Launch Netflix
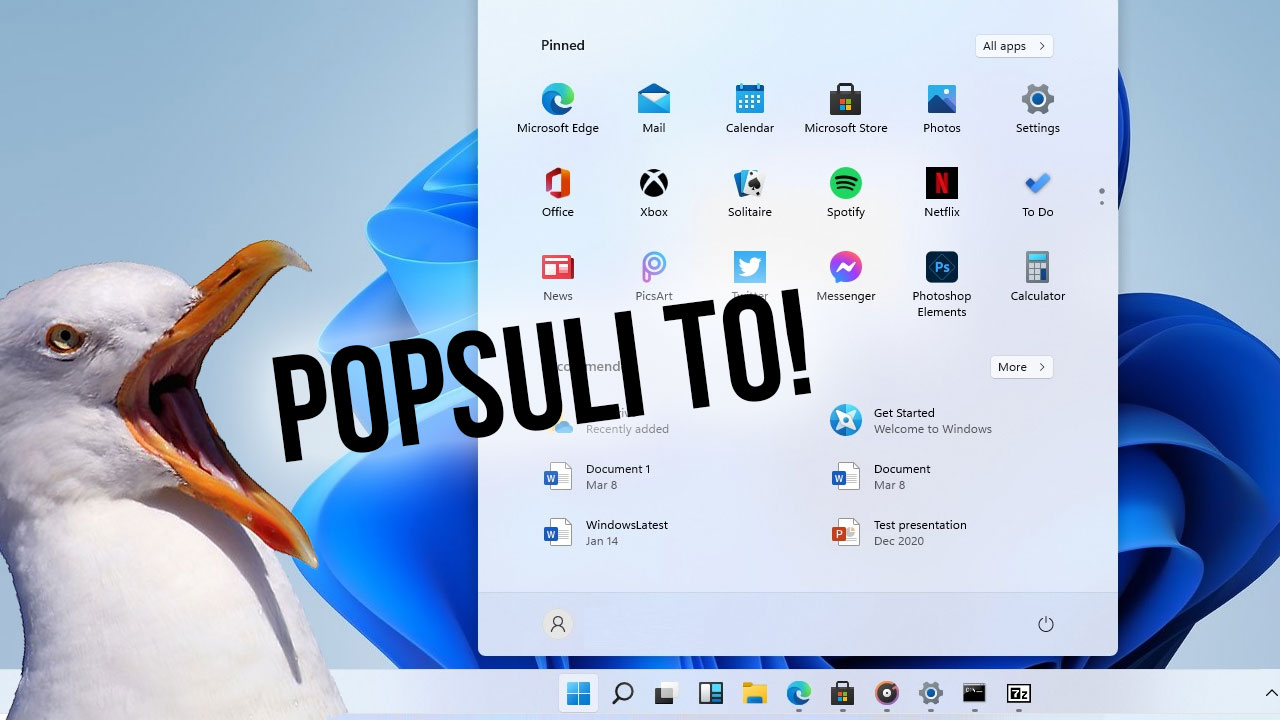This screenshot has height=720, width=1280. [x=942, y=193]
